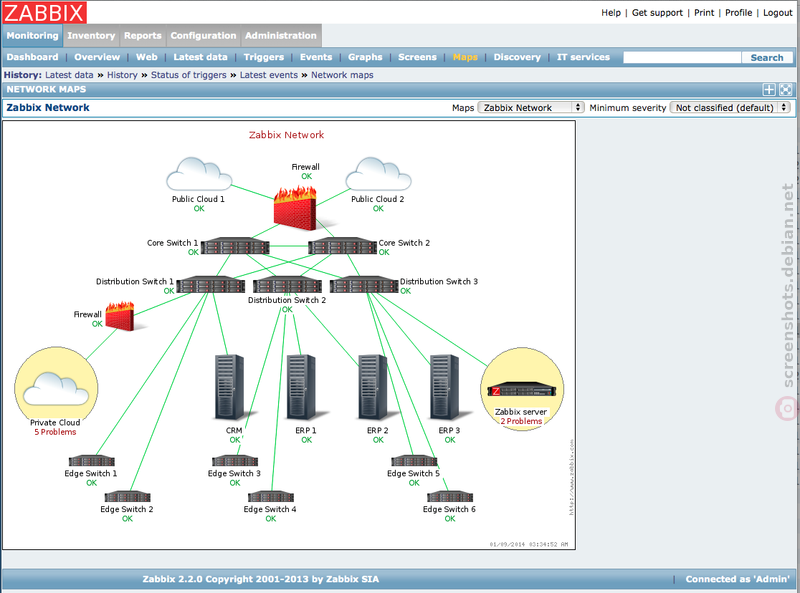800x593 pixels.
Task: Go to Latest data in History breadcrumb
Action: [69, 75]
